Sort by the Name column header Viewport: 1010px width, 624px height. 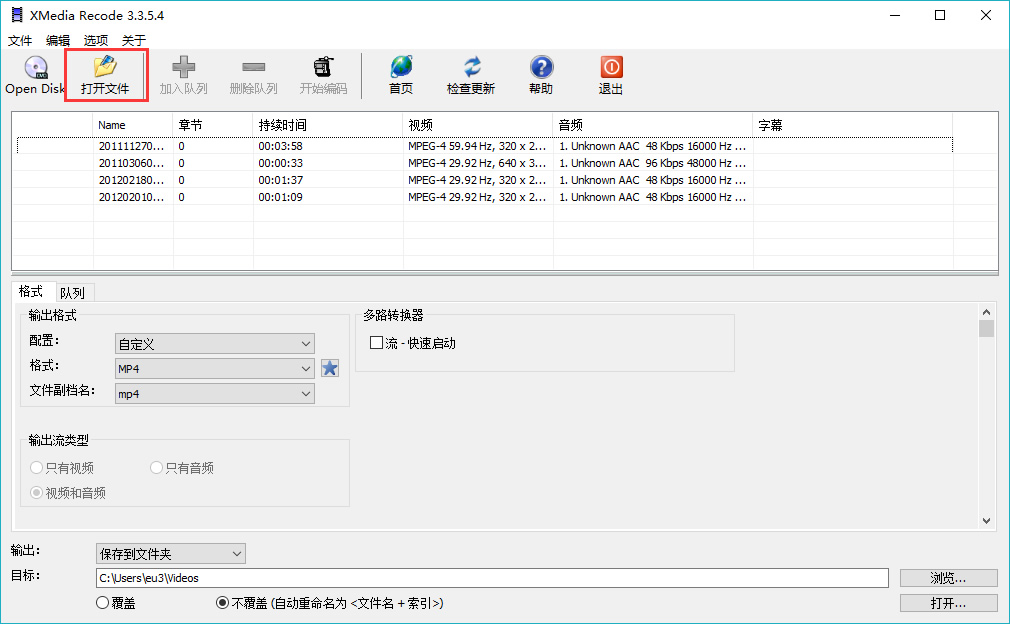pyautogui.click(x=133, y=125)
